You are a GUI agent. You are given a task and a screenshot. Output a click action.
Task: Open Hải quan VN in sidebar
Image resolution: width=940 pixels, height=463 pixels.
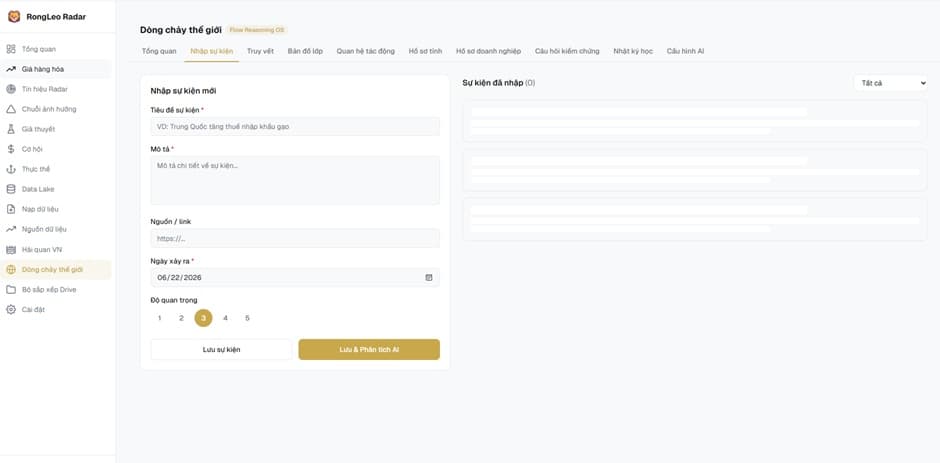click(x=55, y=249)
